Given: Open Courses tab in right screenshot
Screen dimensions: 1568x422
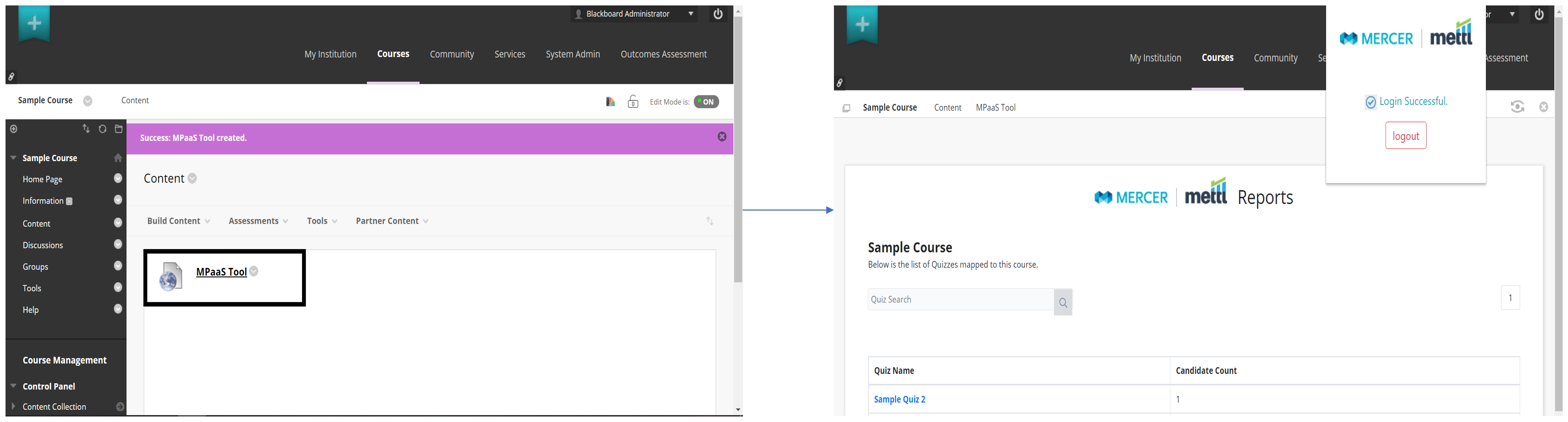Looking at the screenshot, I should 1217,58.
